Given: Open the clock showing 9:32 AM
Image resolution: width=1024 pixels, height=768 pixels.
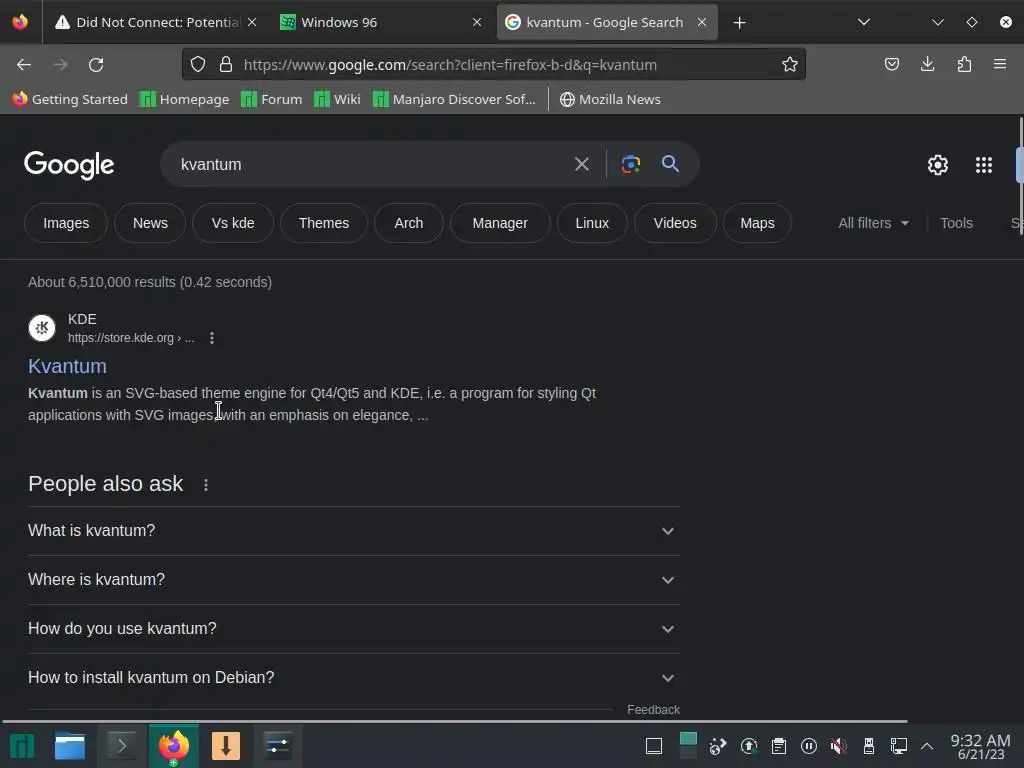Looking at the screenshot, I should click(x=980, y=746).
